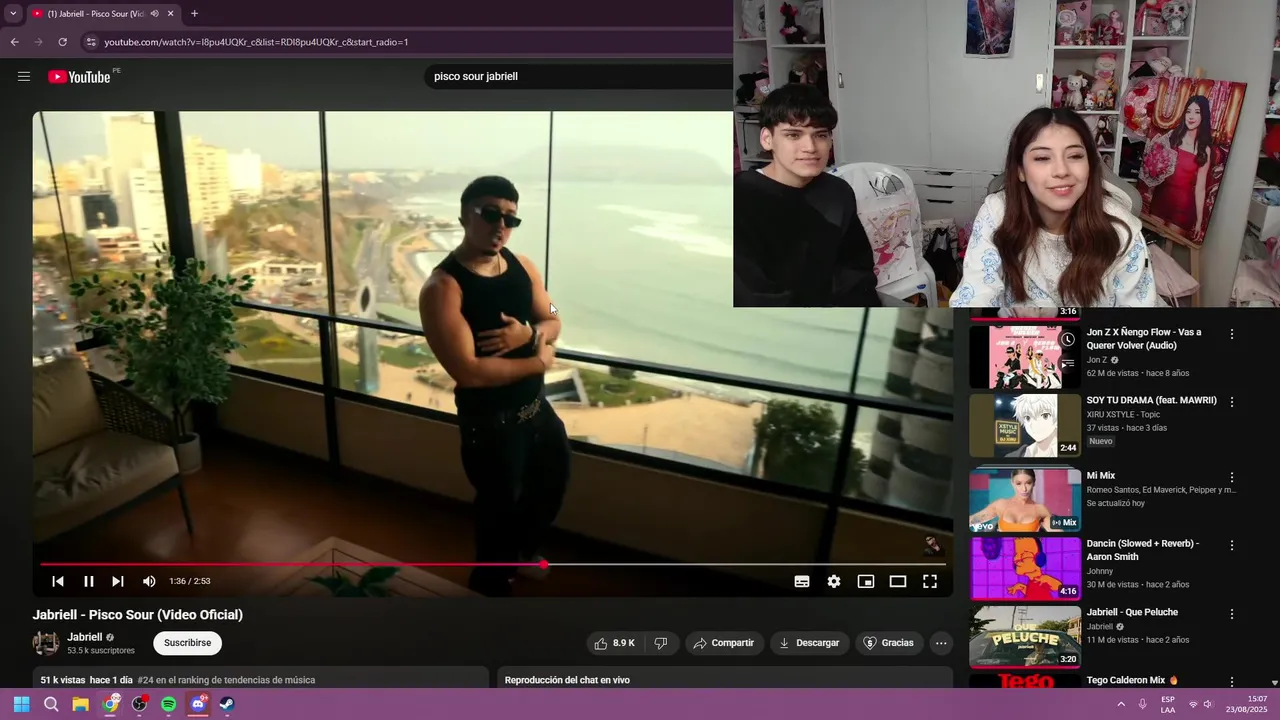
Task: Open options for Tego Calderon Mix
Action: tap(1232, 682)
